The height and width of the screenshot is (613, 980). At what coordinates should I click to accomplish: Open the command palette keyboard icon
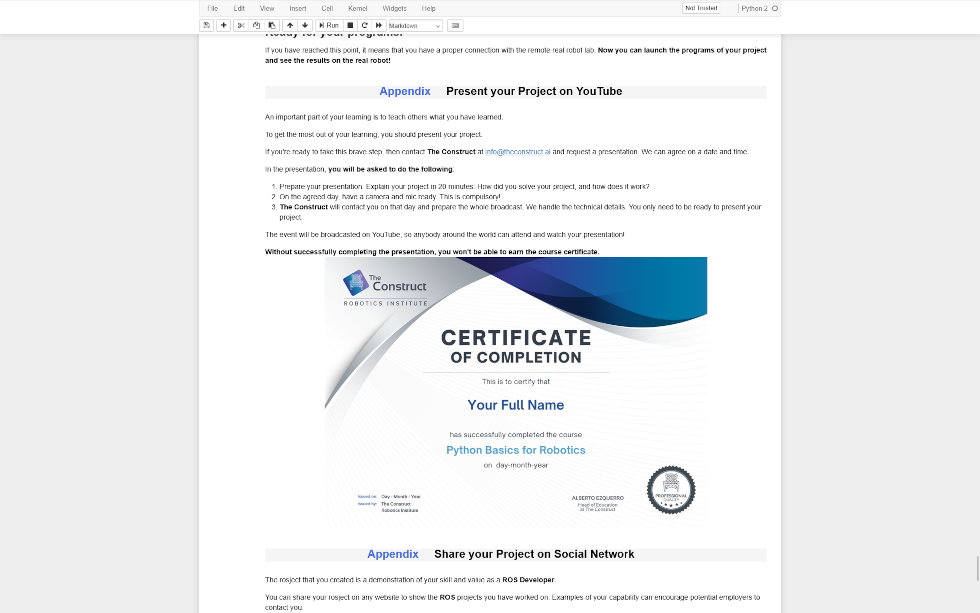coord(455,25)
